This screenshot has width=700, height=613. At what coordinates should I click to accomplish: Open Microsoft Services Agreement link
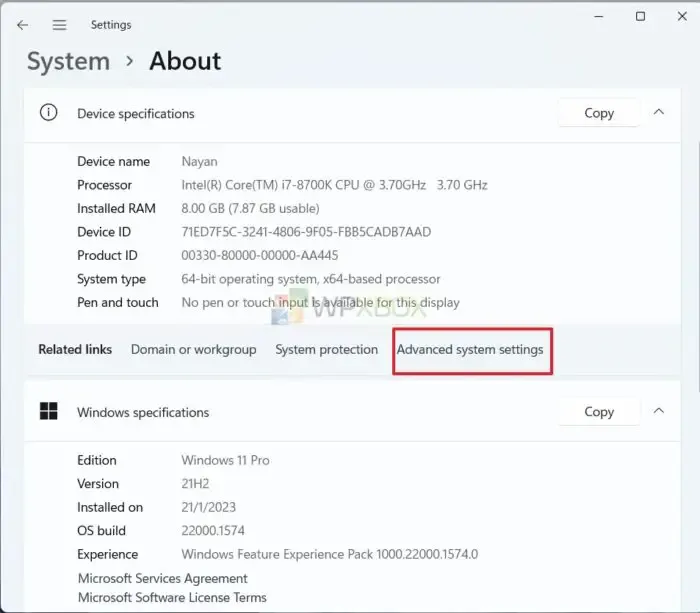tap(162, 579)
